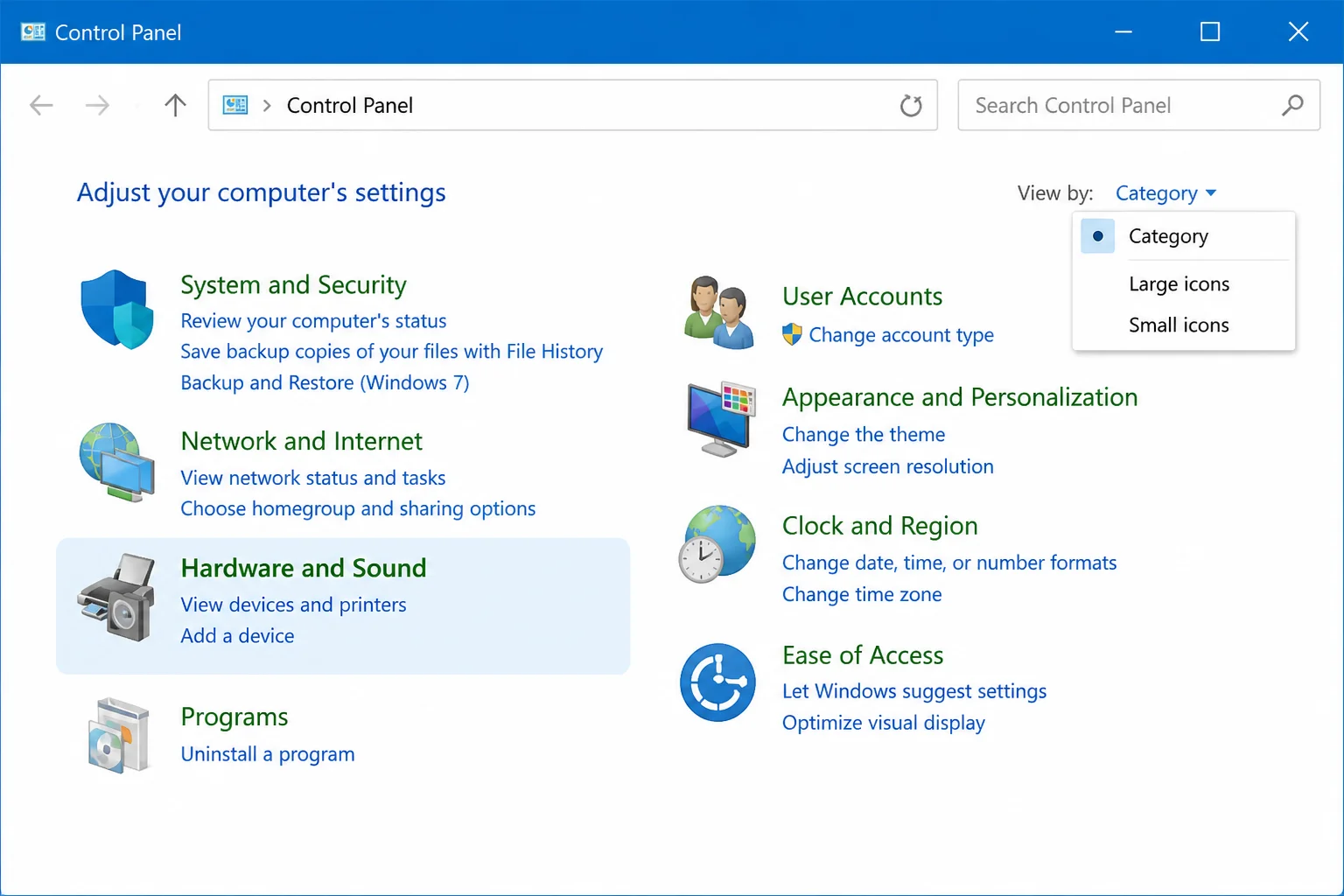Open the Programs category heading
Viewport: 1344px width, 896px height.
pos(234,717)
